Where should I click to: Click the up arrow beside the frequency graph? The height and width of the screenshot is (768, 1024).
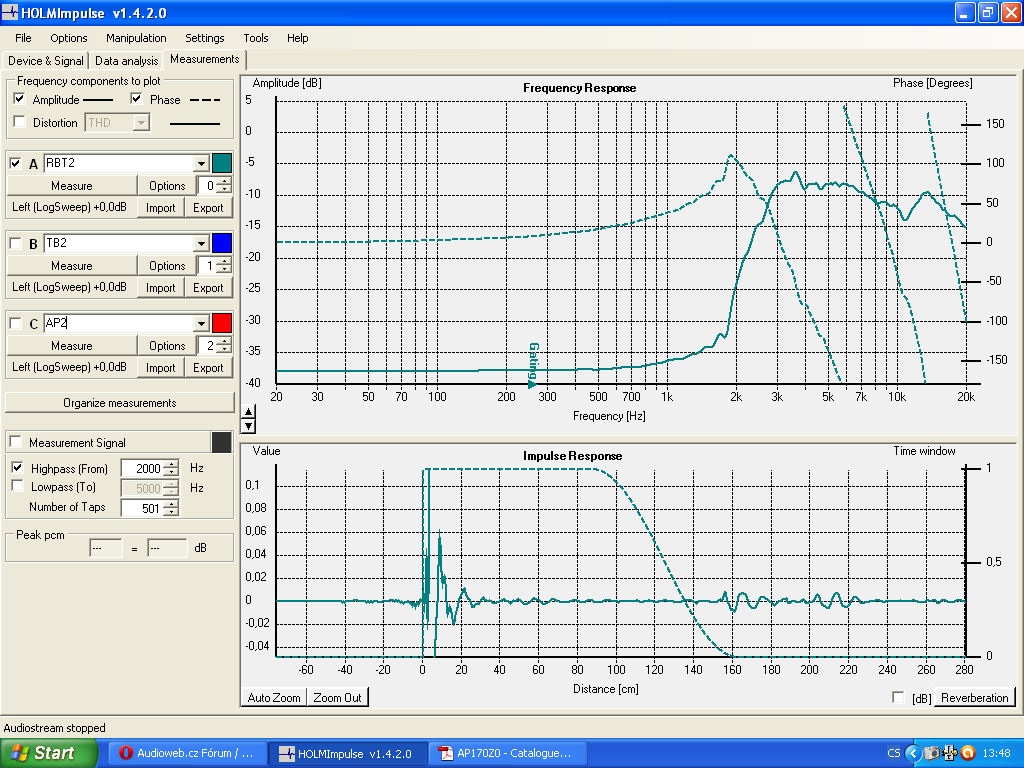248,411
